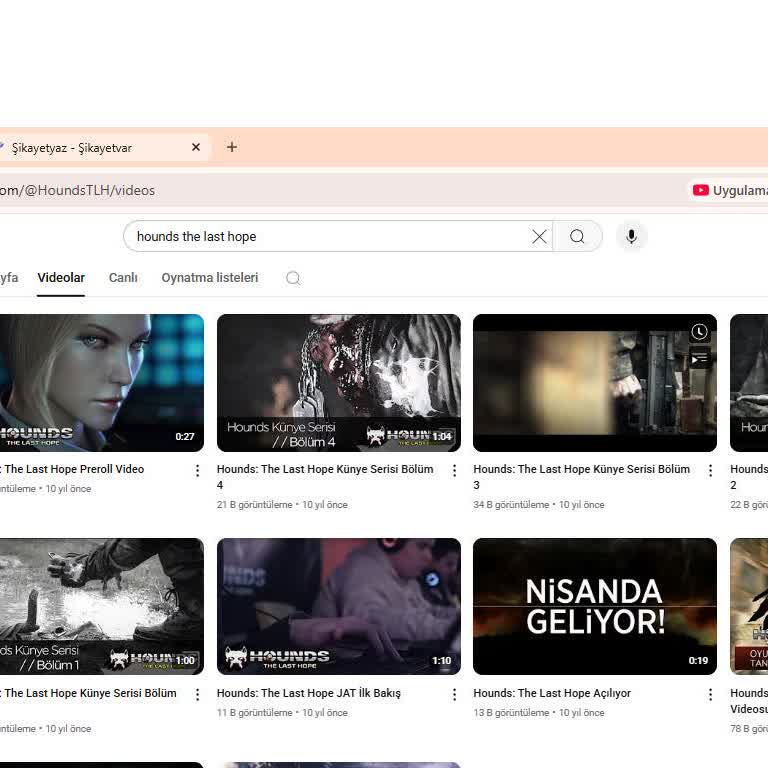Clear the search box text with X

point(539,237)
